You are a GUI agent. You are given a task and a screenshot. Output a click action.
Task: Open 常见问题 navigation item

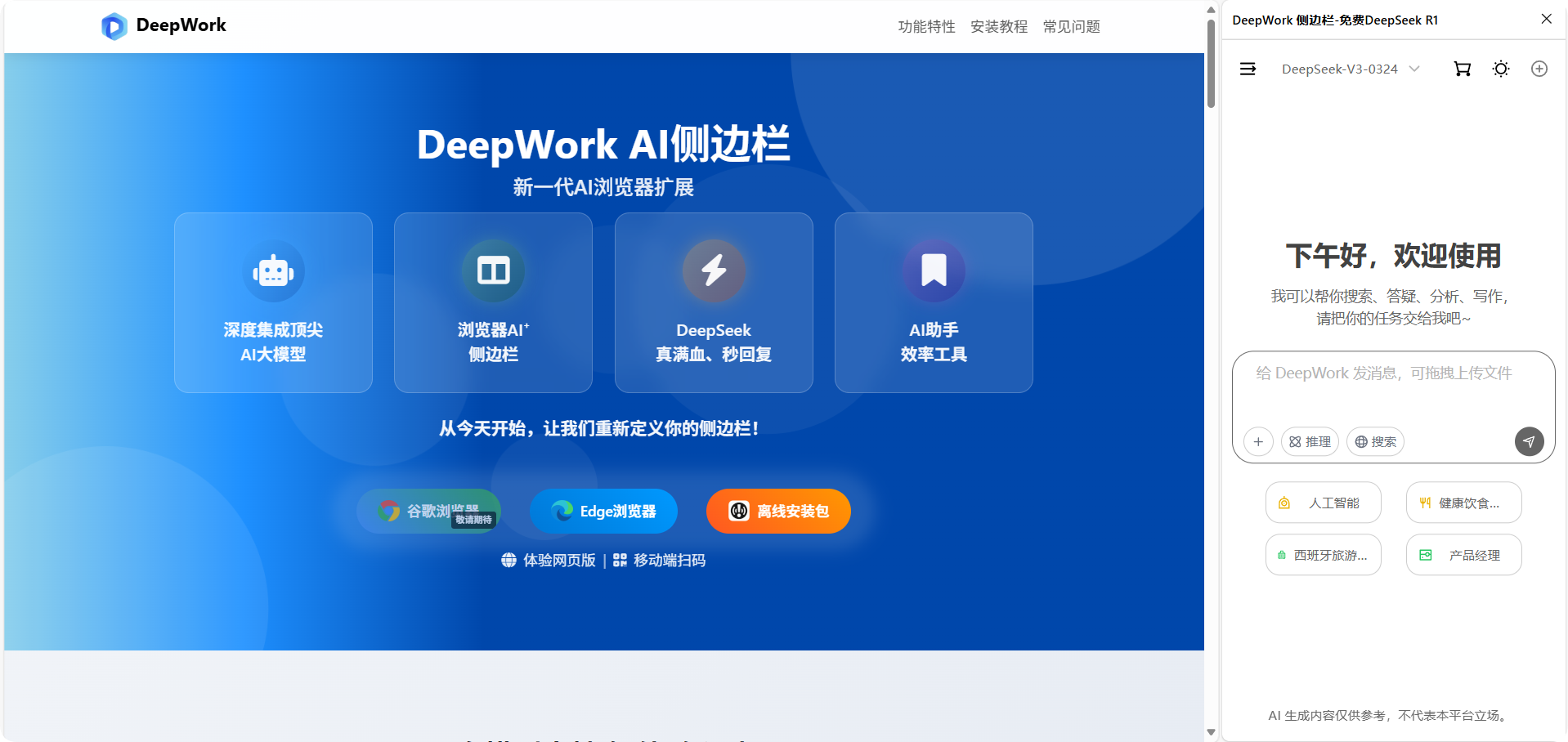pos(1071,27)
